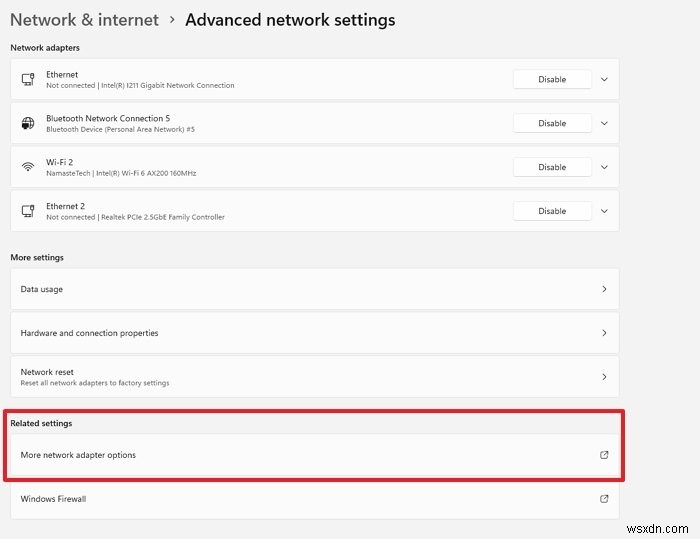700x539 pixels.
Task: Disable Bluetooth Network Connection 5
Action: tap(552, 123)
